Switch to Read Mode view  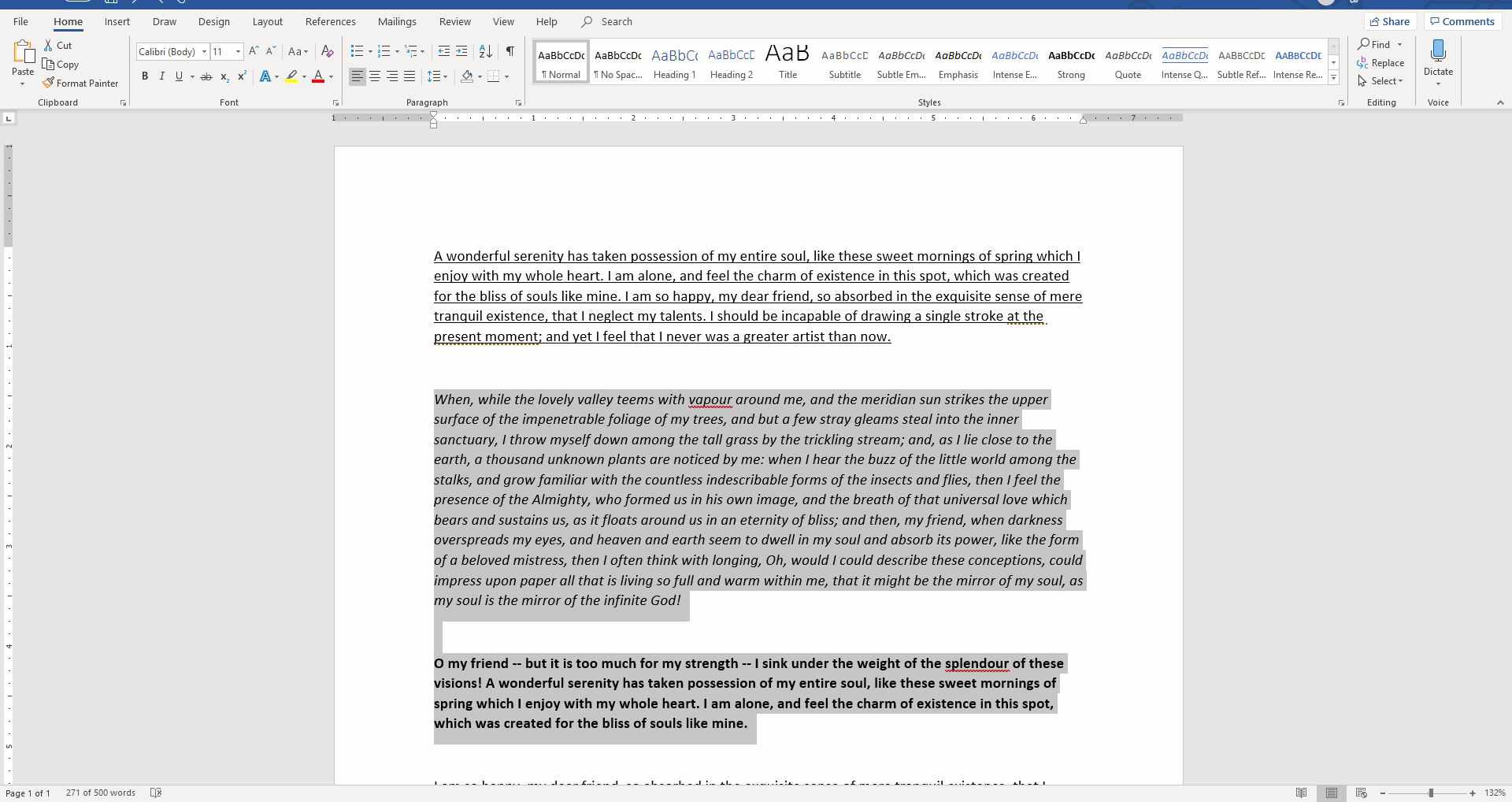1302,793
